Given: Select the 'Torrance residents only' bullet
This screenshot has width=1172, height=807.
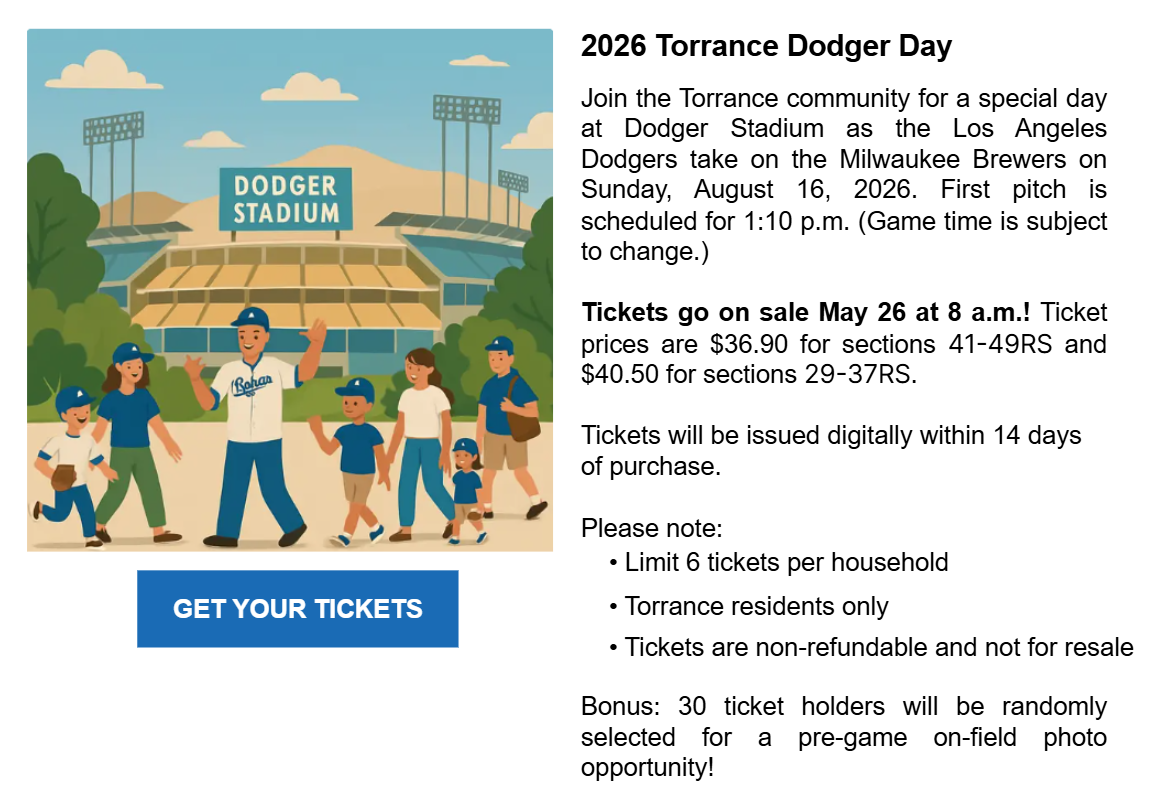Looking at the screenshot, I should coord(748,605).
